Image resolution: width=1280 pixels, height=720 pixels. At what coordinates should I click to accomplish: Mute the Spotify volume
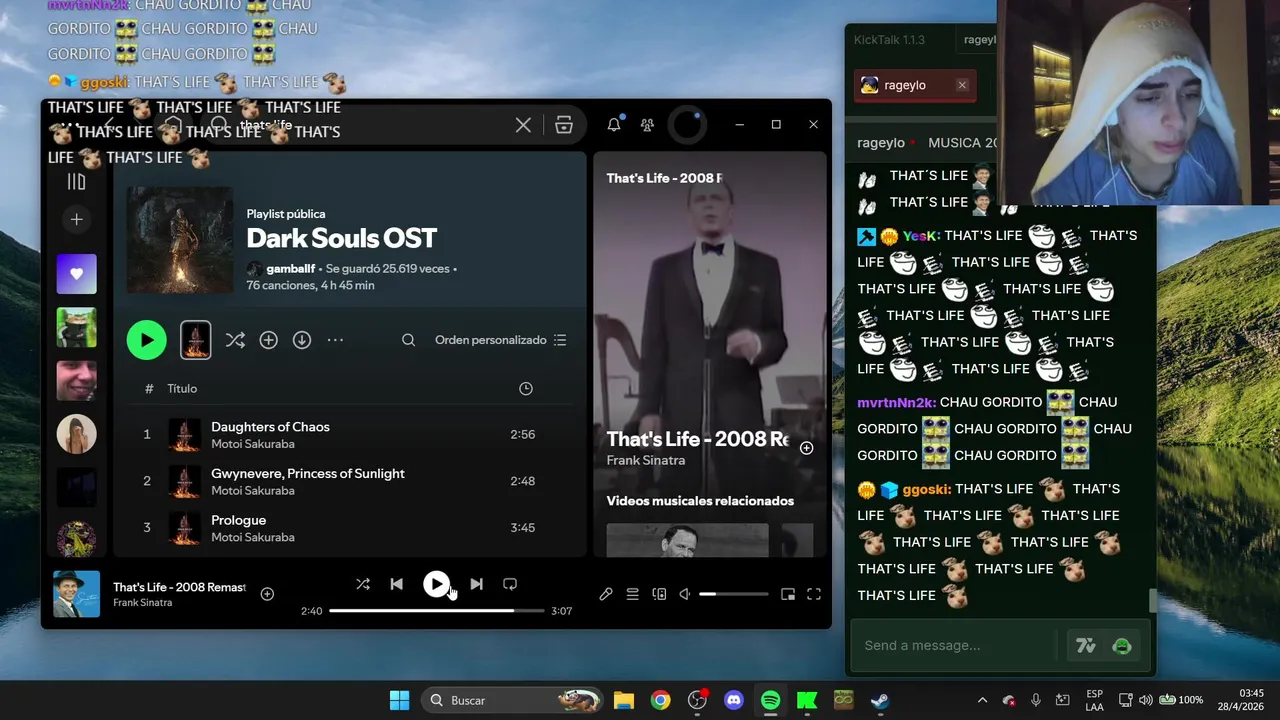coord(685,594)
